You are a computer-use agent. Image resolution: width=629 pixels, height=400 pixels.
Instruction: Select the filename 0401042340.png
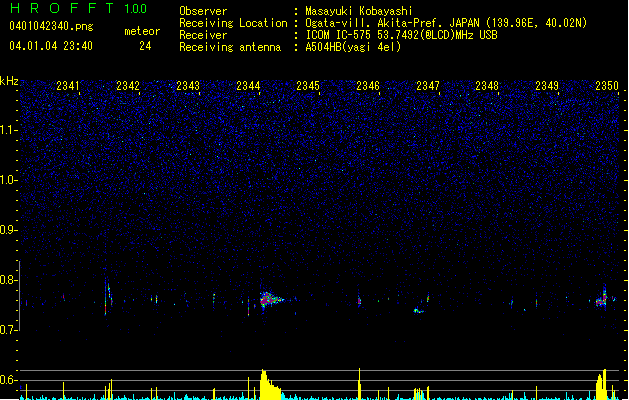pos(51,26)
